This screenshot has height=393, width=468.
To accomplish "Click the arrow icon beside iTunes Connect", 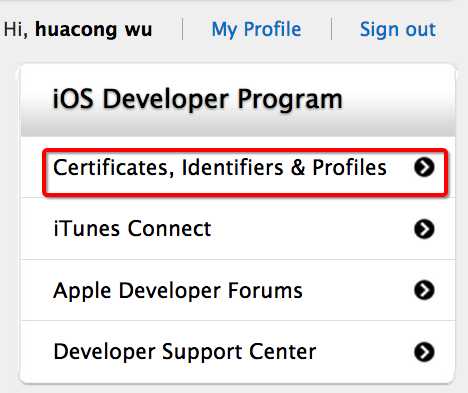I will 424,229.
